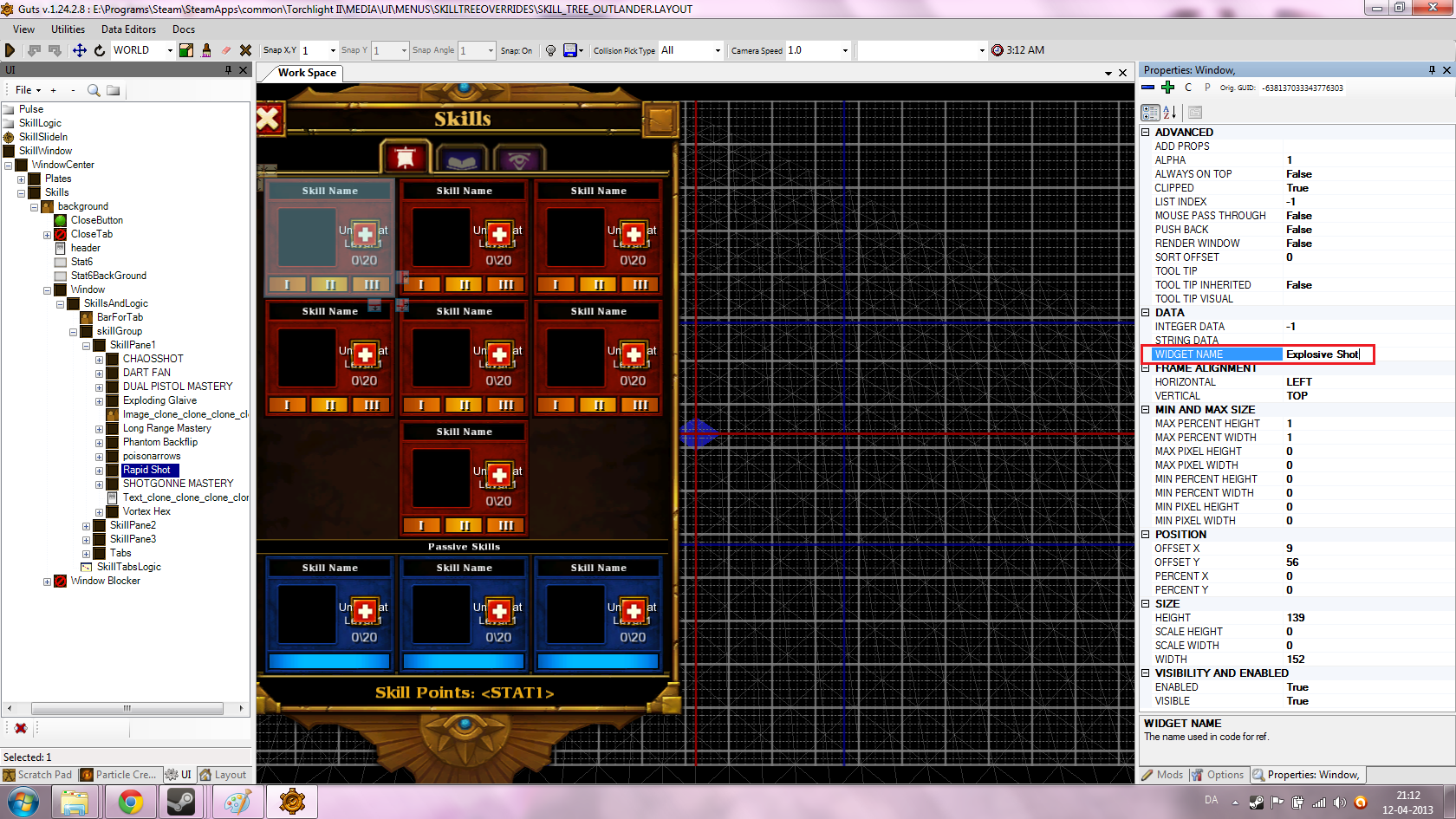This screenshot has height=819, width=1456.
Task: Click the blue floppy-disk save icon
Action: 570,50
